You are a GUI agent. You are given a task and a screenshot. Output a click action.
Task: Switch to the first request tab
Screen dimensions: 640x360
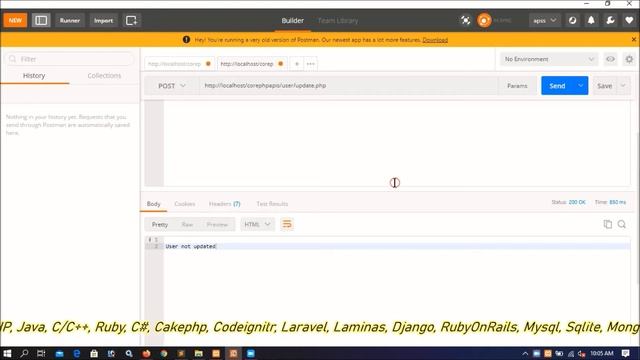179,64
